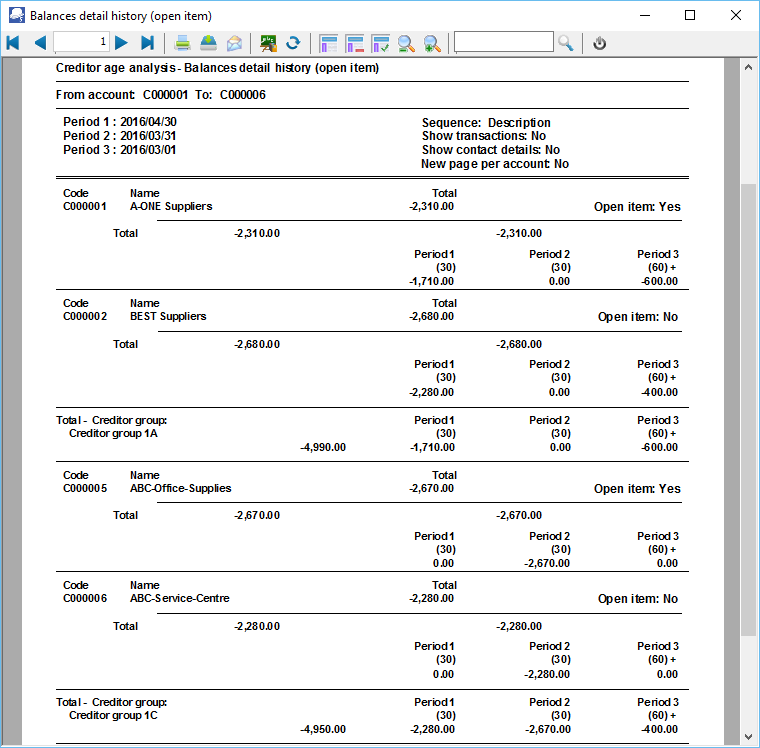
Task: Refresh the report with circular arrows icon
Action: coord(293,43)
